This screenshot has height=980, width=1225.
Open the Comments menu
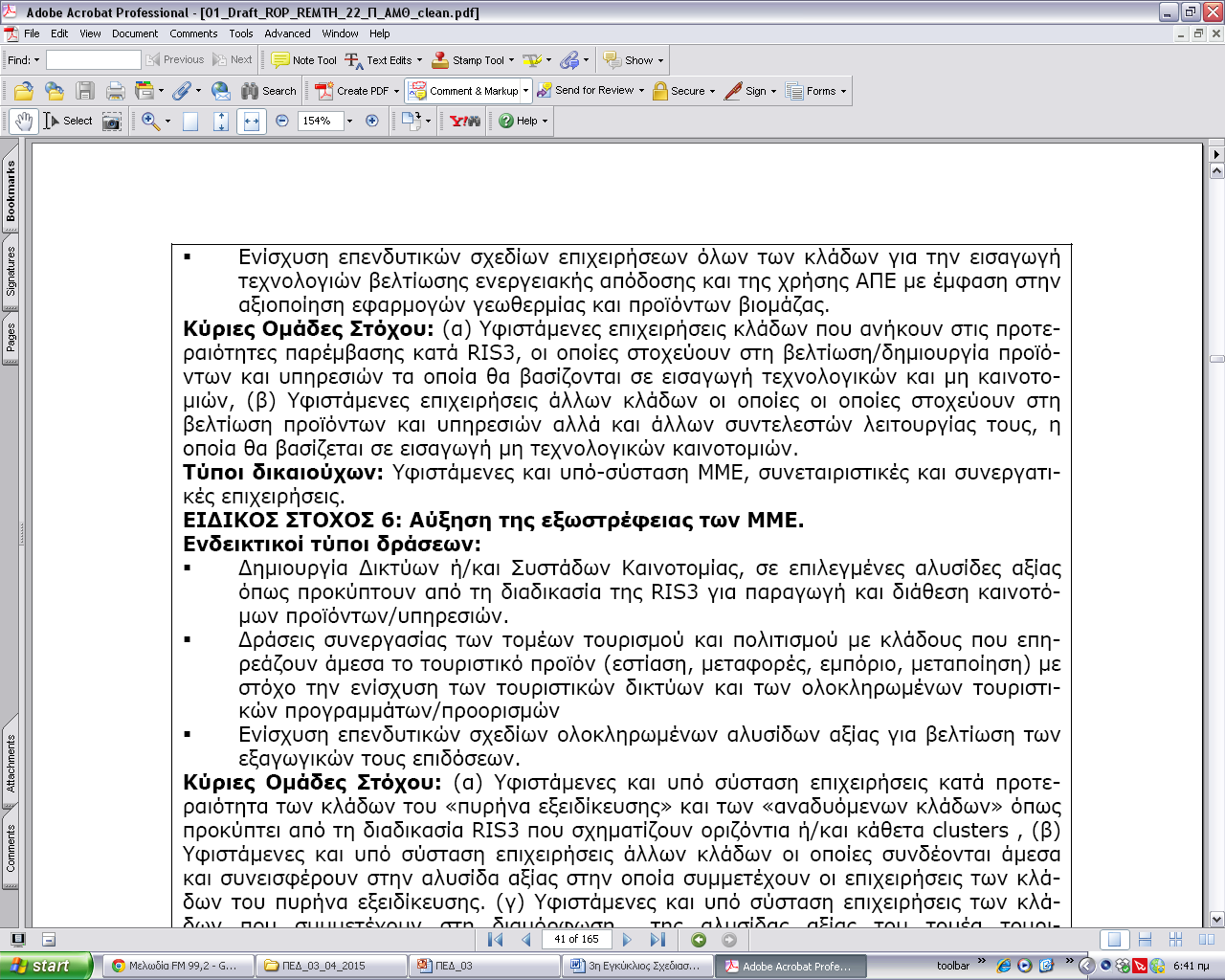pos(193,33)
